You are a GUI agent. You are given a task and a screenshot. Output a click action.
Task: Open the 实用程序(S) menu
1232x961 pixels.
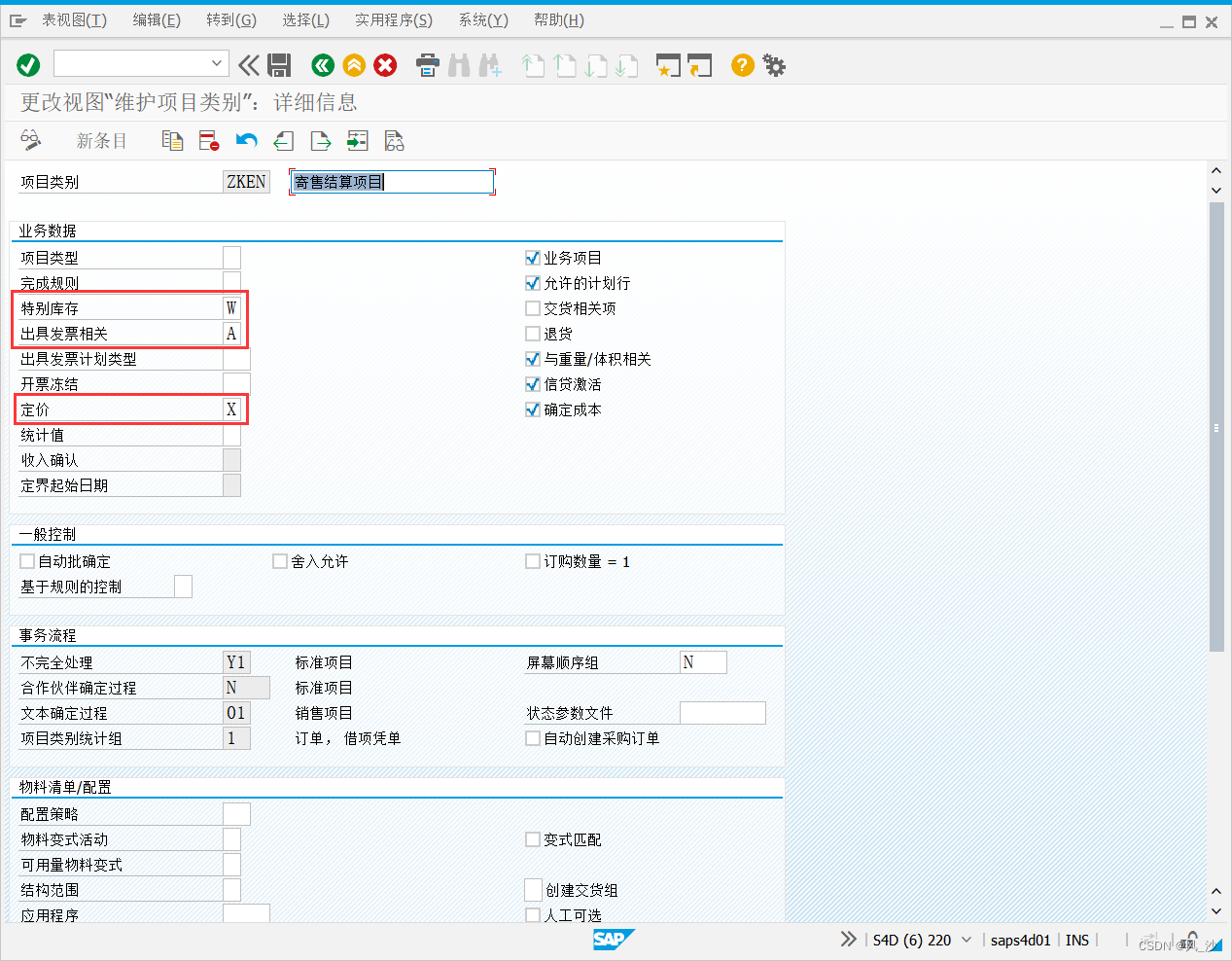click(393, 19)
